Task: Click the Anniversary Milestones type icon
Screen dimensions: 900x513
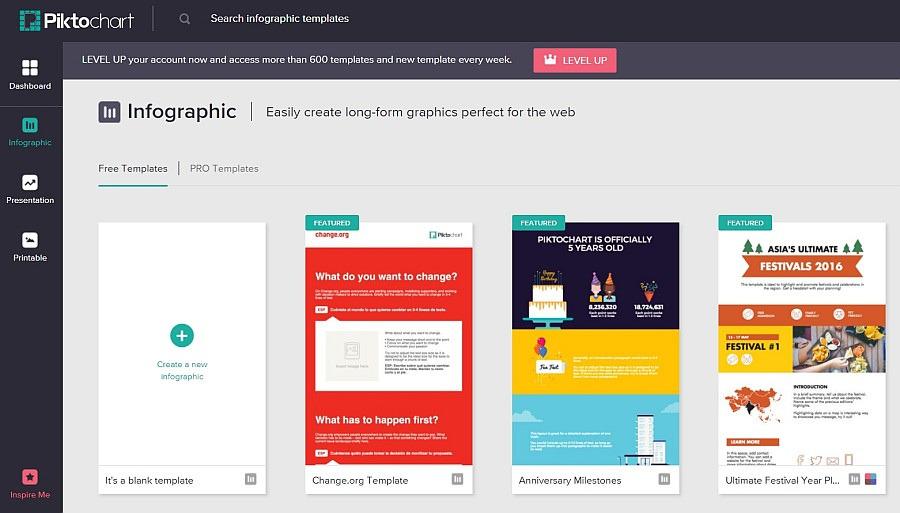Action: [x=664, y=479]
